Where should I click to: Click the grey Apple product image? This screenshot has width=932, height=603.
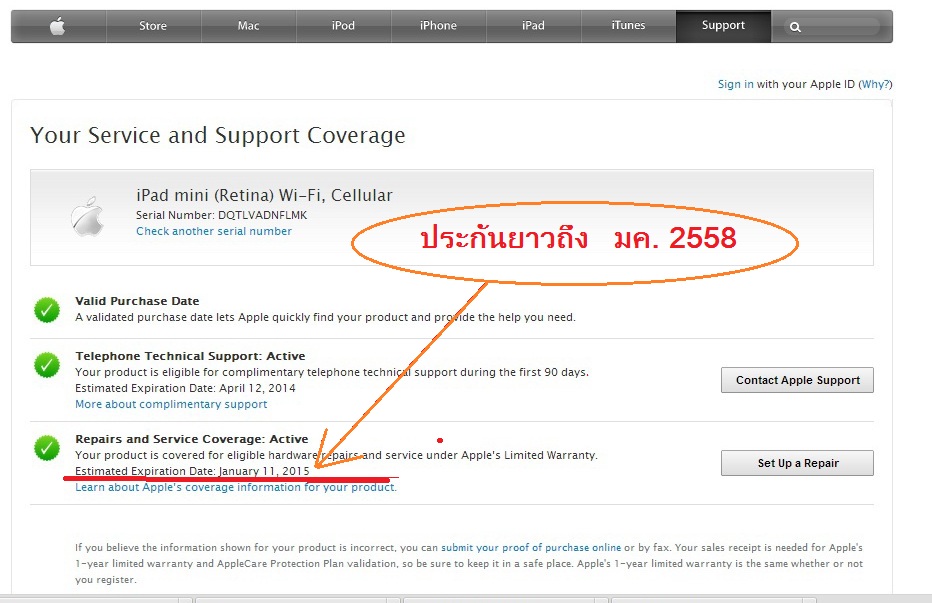[87, 216]
